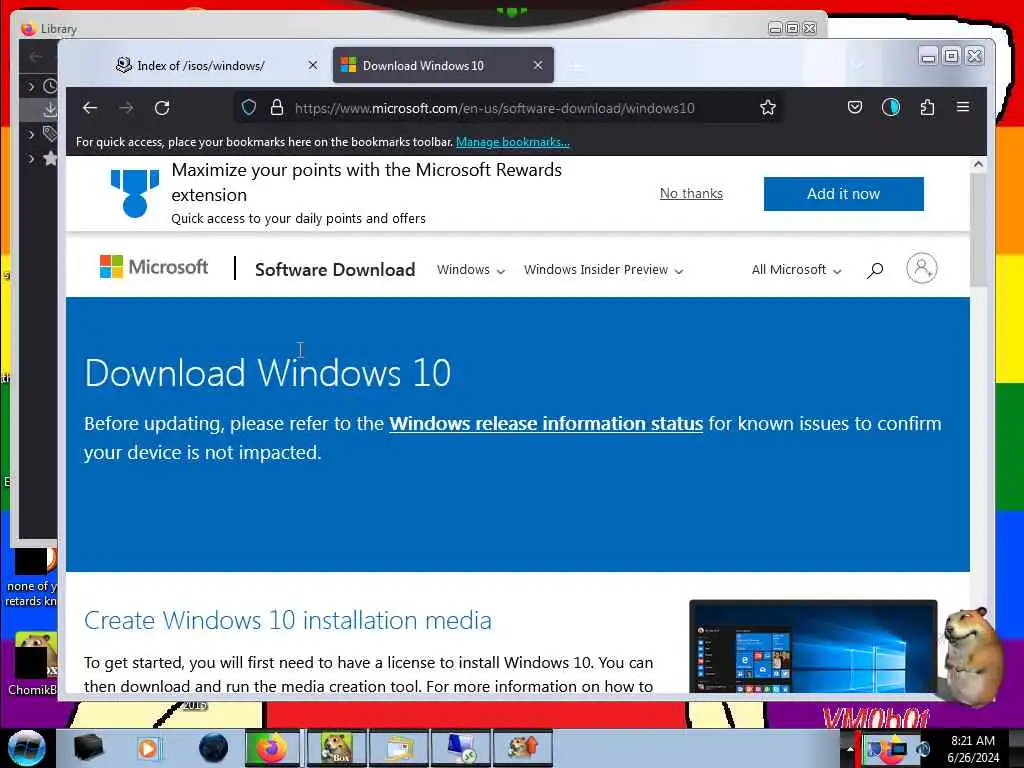Click the black box taskbar icon
Image resolution: width=1024 pixels, height=768 pixels.
click(x=88, y=748)
